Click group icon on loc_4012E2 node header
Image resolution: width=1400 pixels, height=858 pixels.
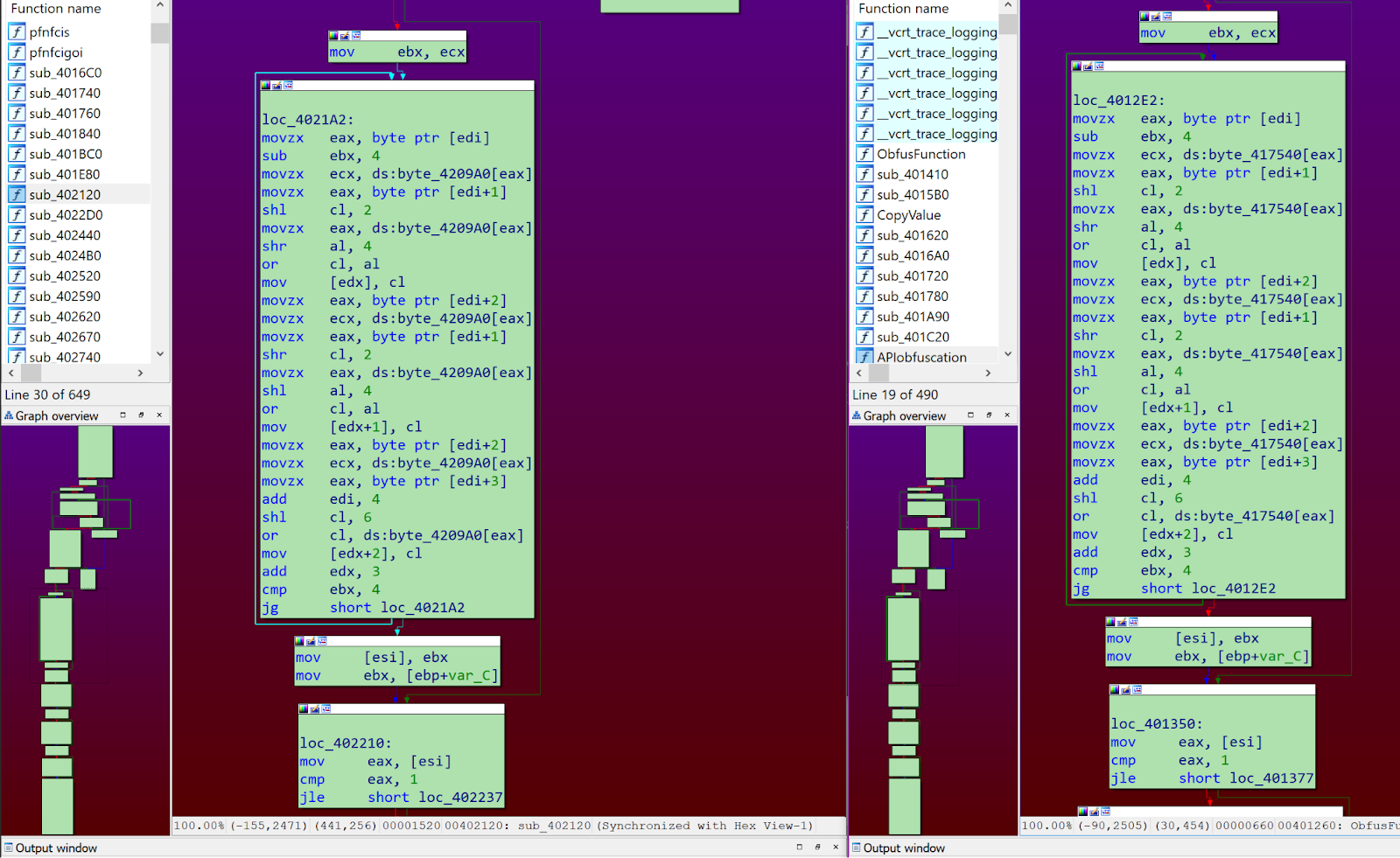pyautogui.click(x=1100, y=66)
